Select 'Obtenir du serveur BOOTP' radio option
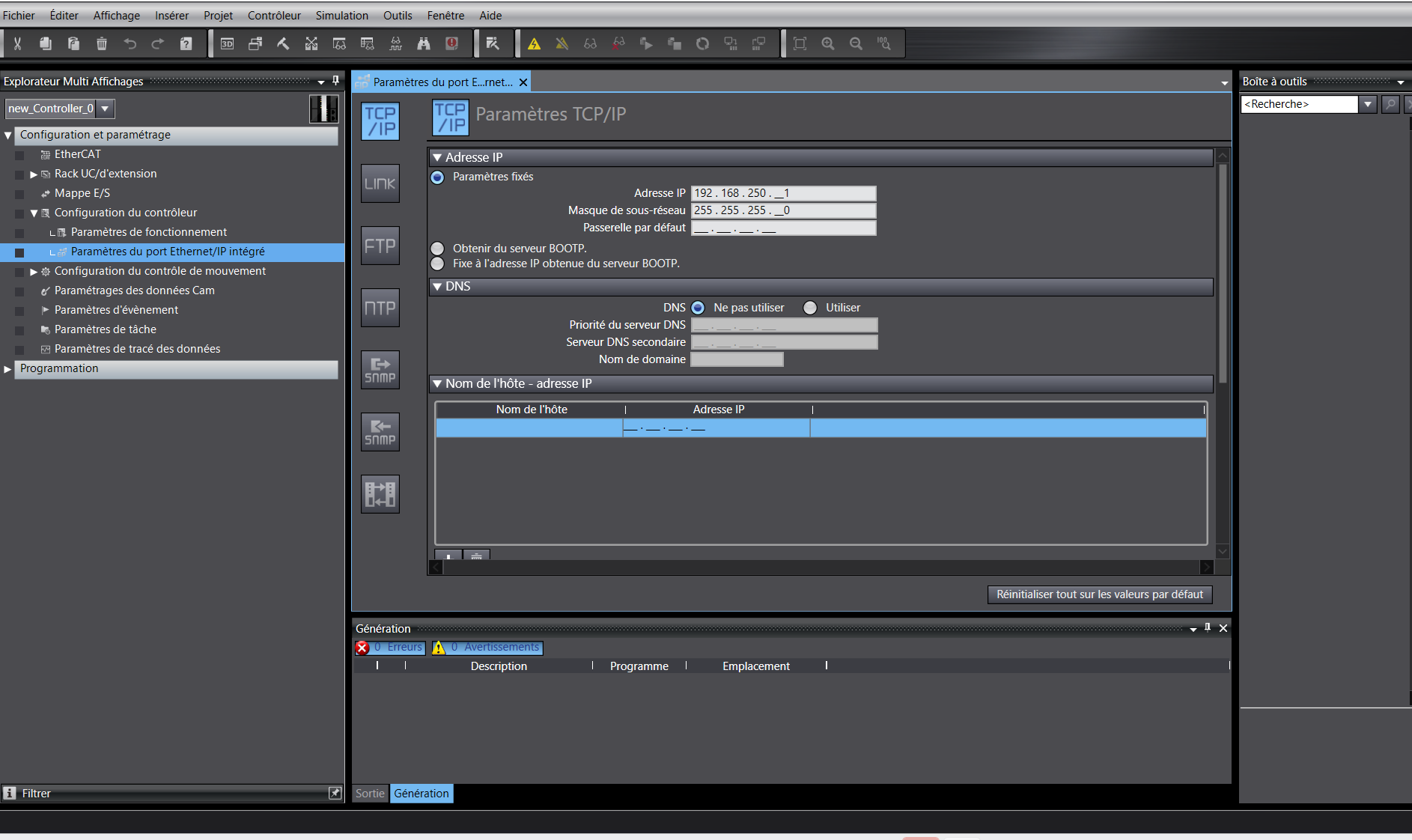The width and height of the screenshot is (1412, 840). coord(438,249)
